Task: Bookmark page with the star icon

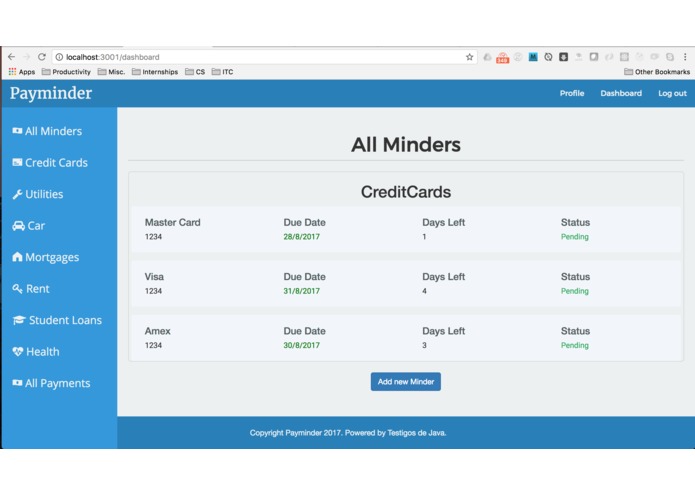Action: pos(469,57)
